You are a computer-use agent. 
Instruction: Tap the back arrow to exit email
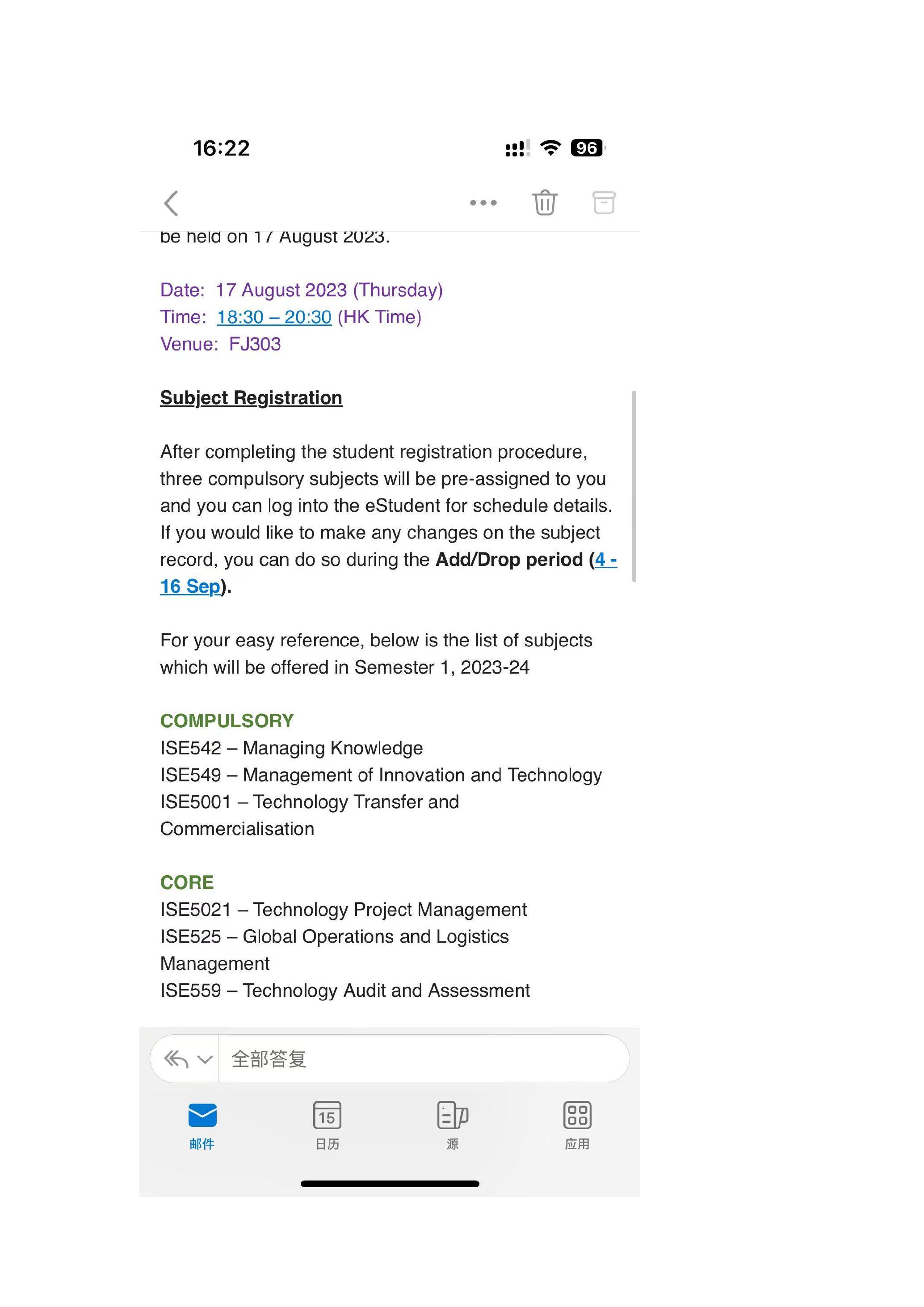(x=171, y=203)
